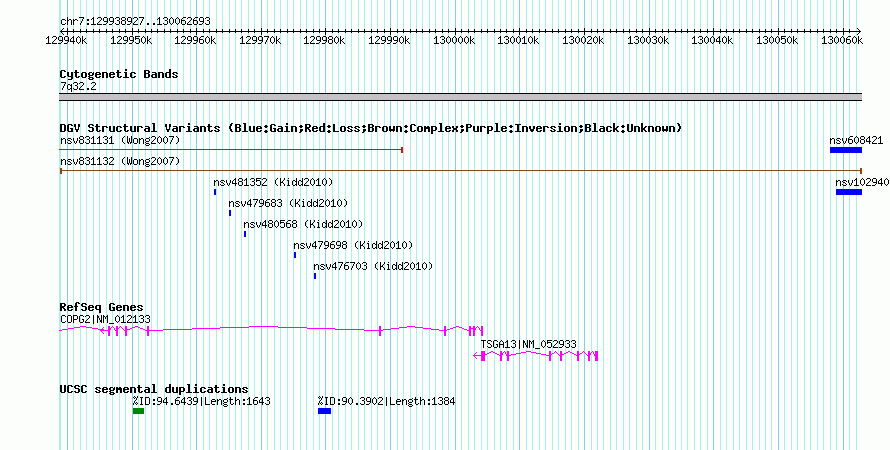Click the 7q32.2 cytogenetic band bar
Image resolution: width=890 pixels, height=450 pixels.
(x=460, y=97)
